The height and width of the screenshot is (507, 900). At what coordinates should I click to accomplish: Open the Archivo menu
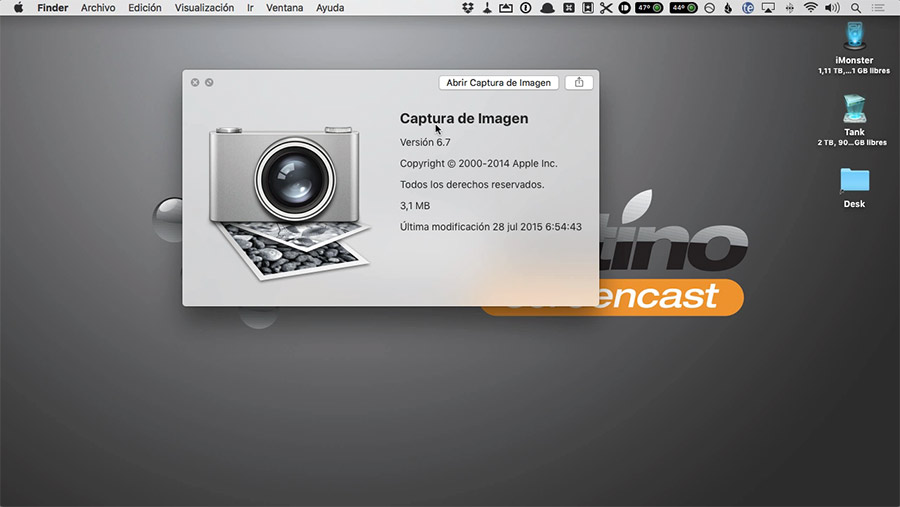(98, 8)
